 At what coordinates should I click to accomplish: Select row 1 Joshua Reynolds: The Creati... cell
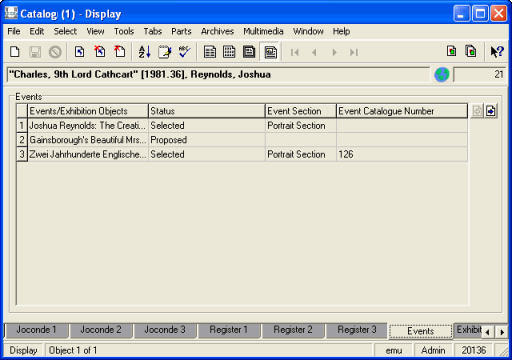pyautogui.click(x=88, y=126)
